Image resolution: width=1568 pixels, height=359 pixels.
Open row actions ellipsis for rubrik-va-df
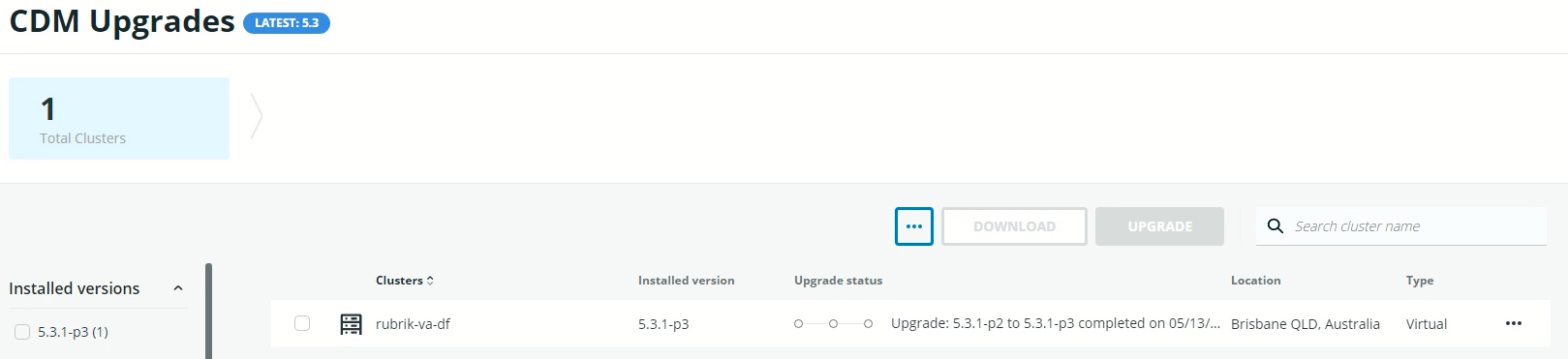pos(1513,323)
